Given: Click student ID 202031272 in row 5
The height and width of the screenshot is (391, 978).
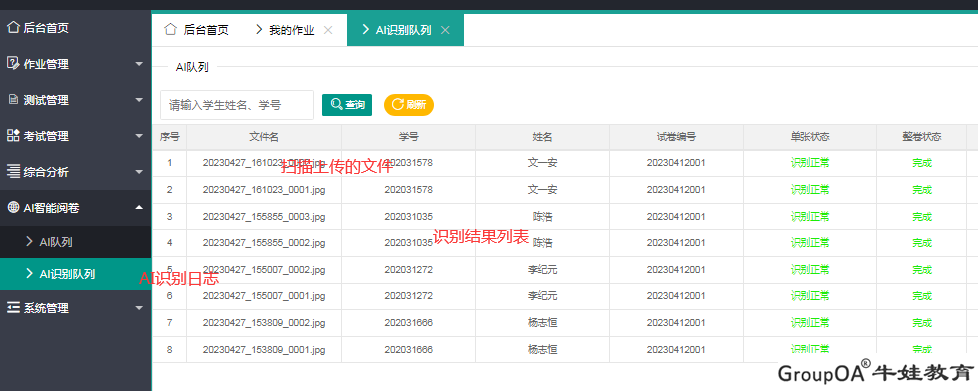Looking at the screenshot, I should (x=409, y=269).
